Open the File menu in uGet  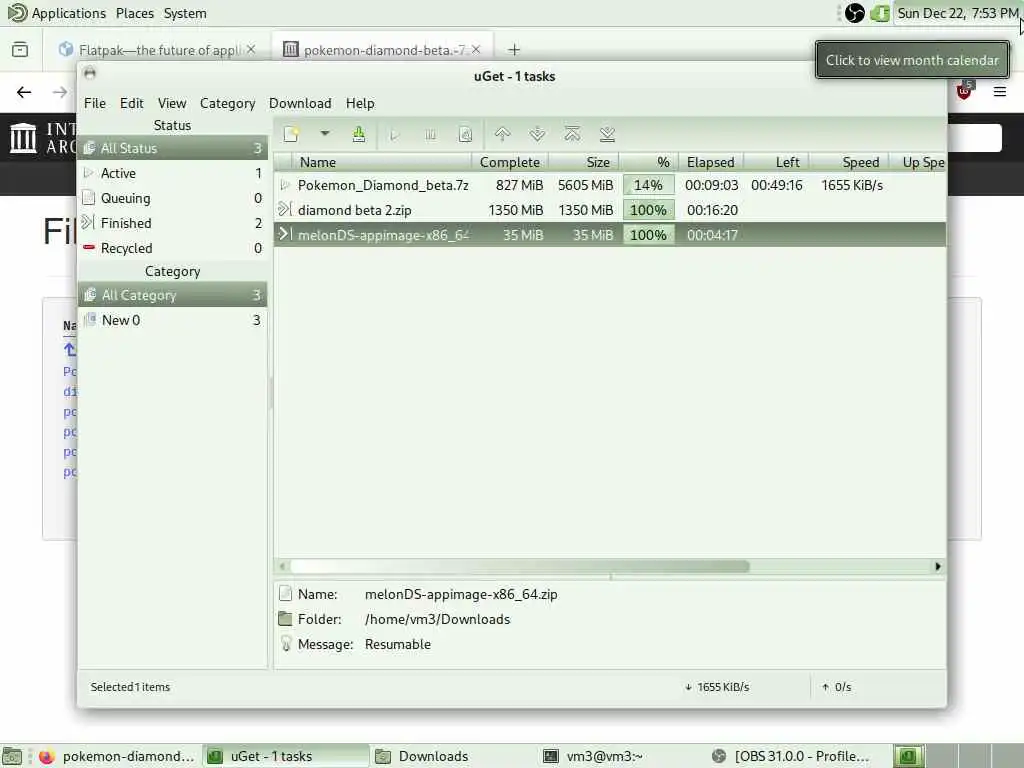[x=95, y=103]
